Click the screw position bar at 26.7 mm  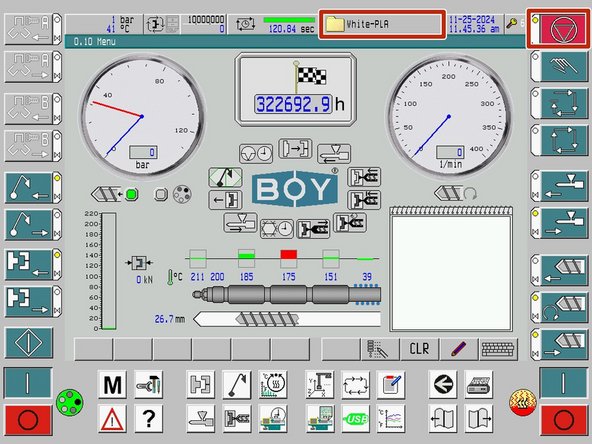click(287, 319)
